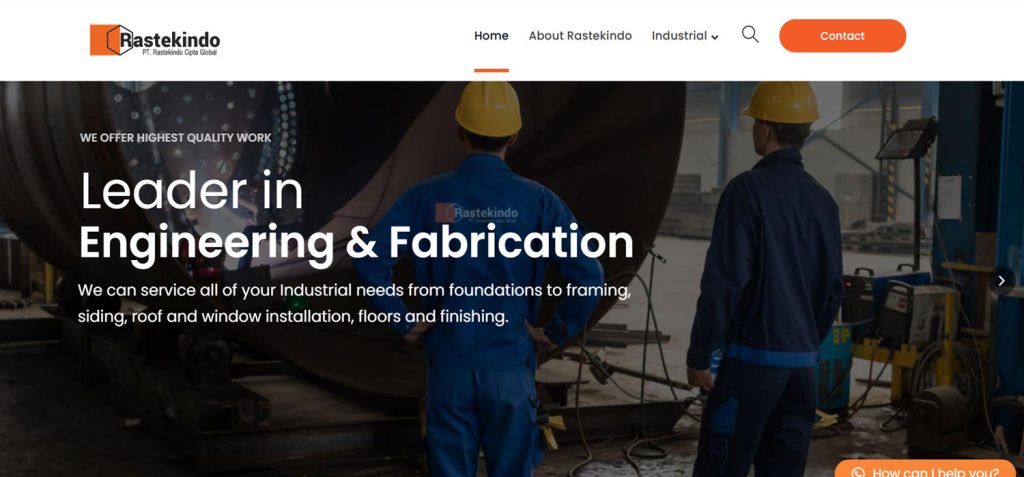Screen dimensions: 1024x477
Task: Click the orange Contact button
Action: click(842, 36)
